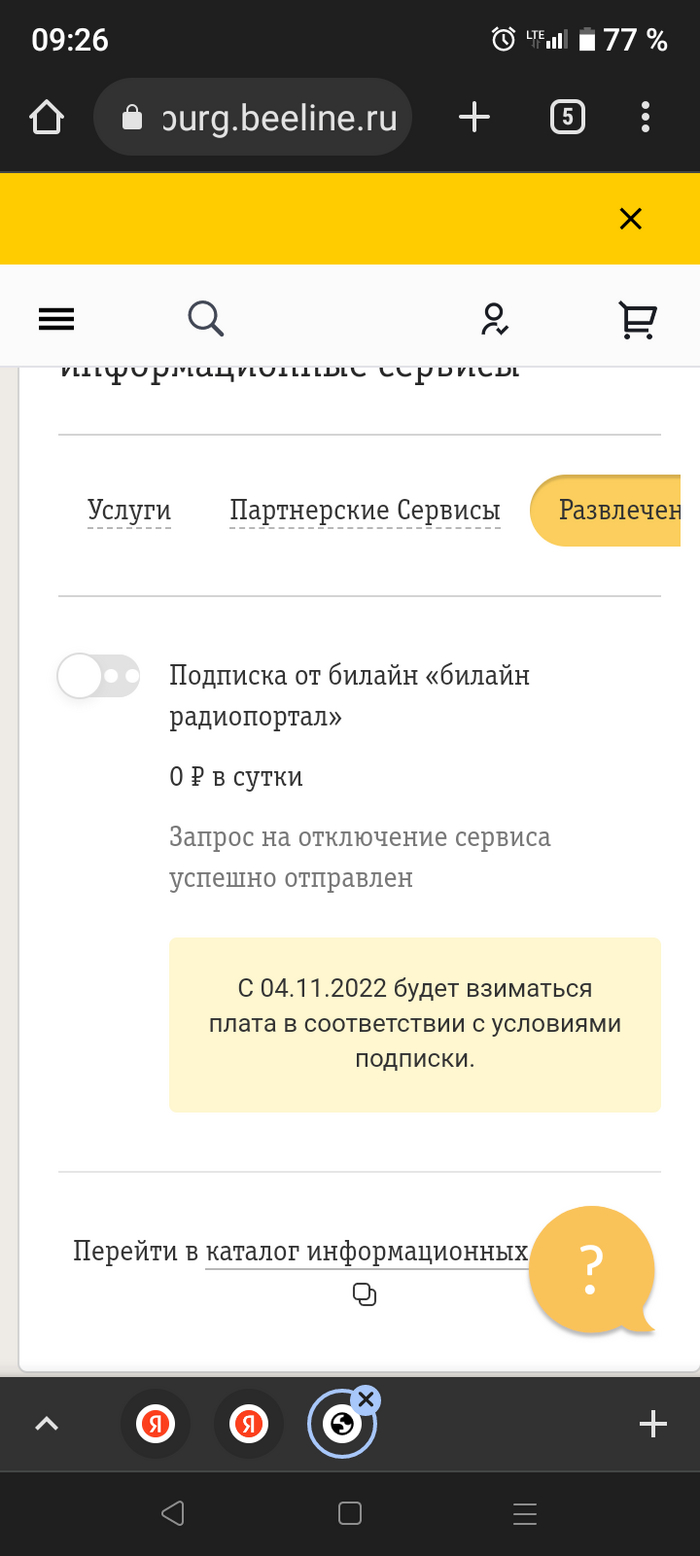Expand the bottom tab strip chevron
The image size is (700, 1556).
[47, 1423]
